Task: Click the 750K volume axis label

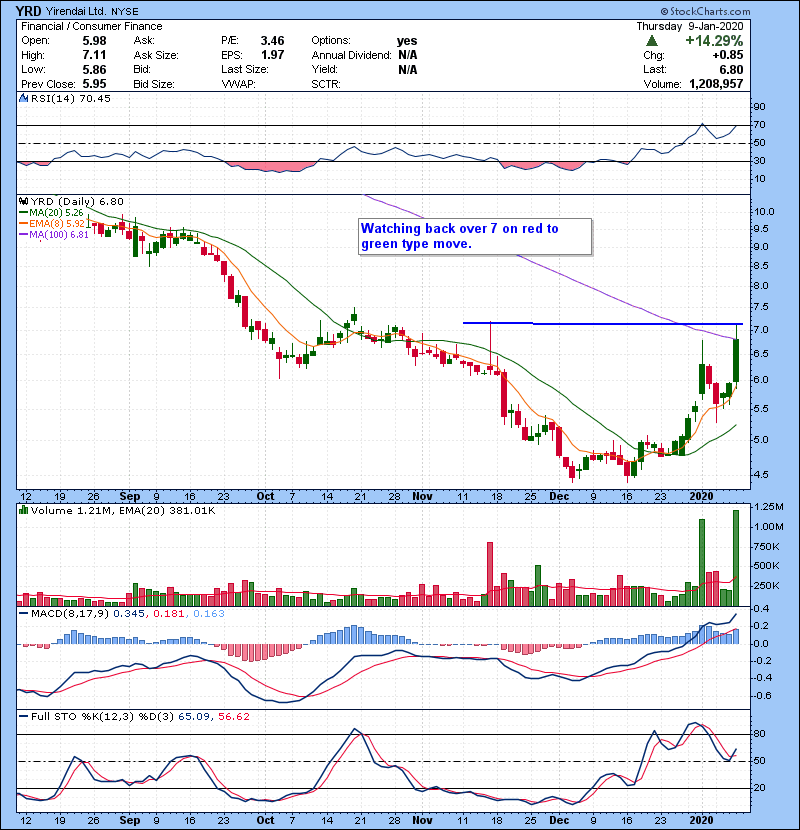Action: (x=767, y=547)
